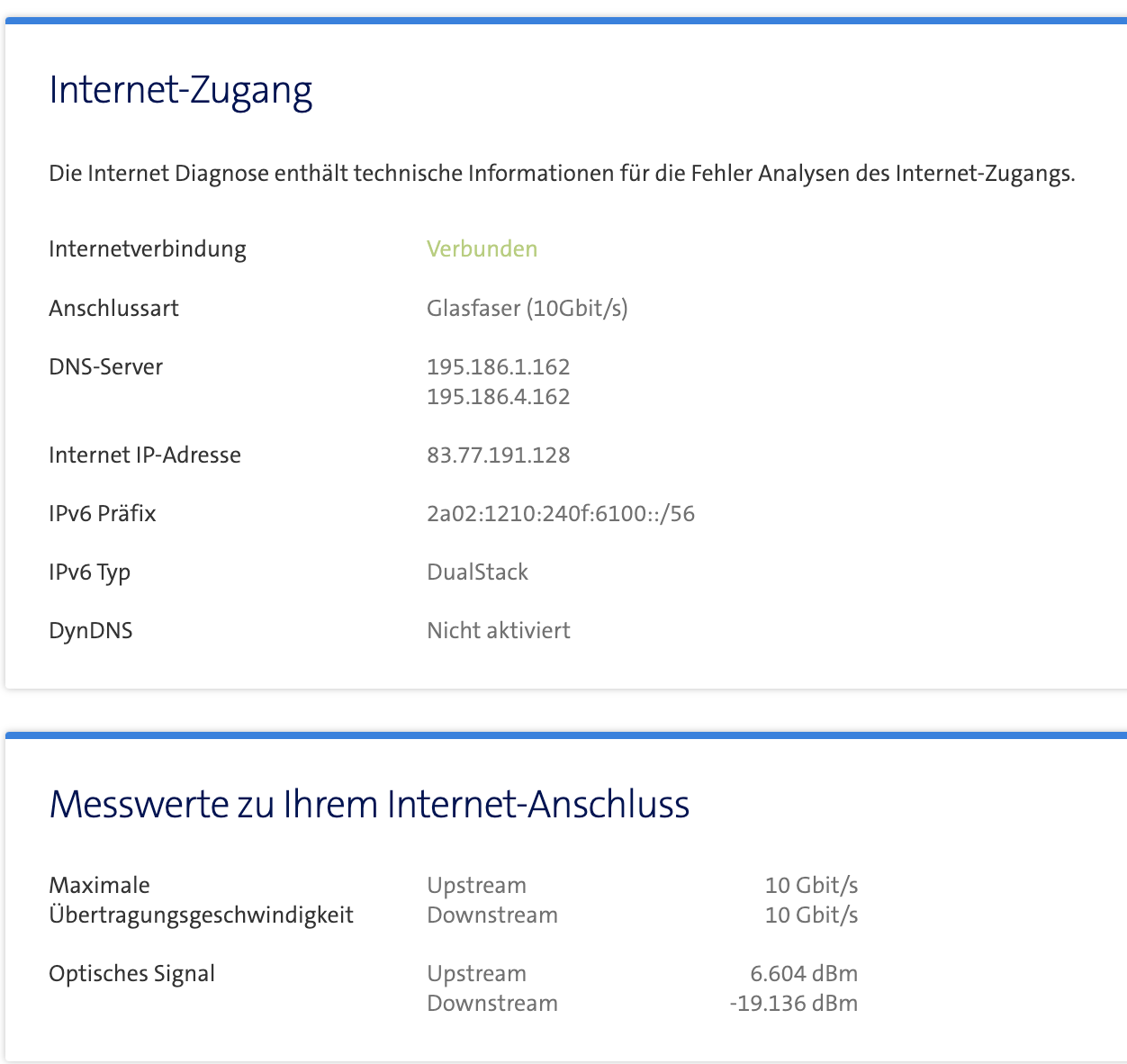Click the IPv6 prefix value 2a02:1210:240f:6100::/56

point(560,514)
